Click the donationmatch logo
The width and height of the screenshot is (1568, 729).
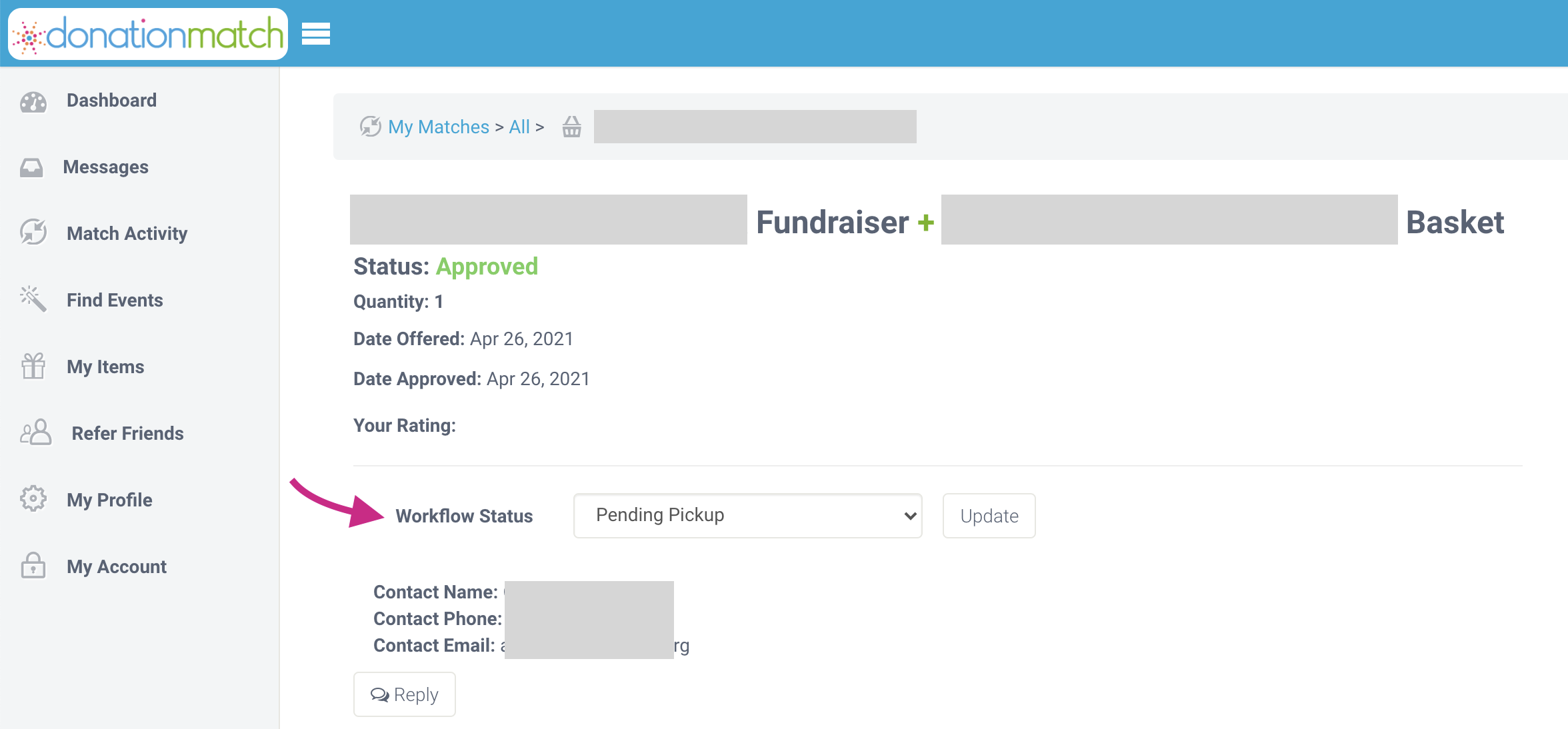click(x=148, y=33)
